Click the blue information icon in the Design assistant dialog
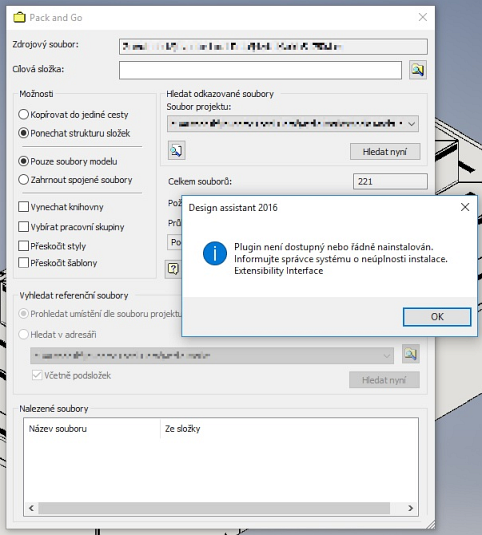482x535 pixels. (215, 253)
